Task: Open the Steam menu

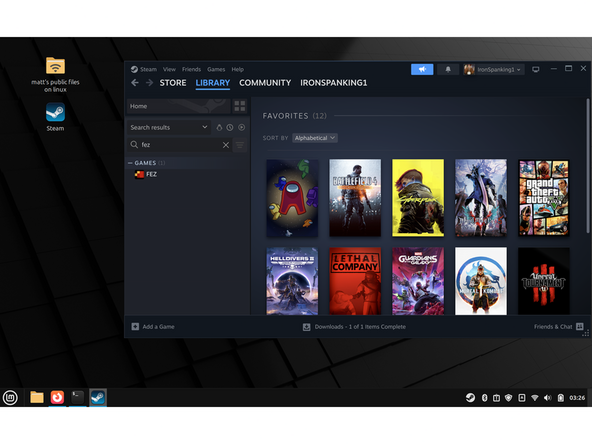Action: tap(148, 69)
